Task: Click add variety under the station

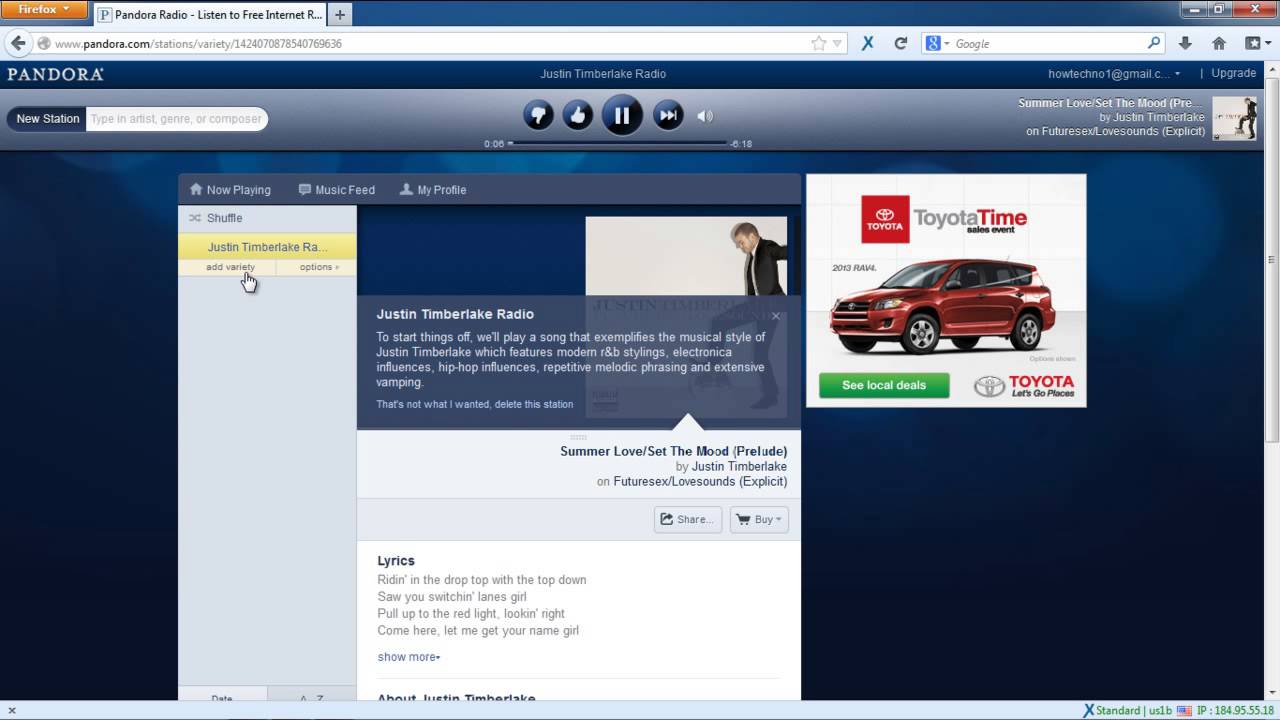Action: pos(230,267)
